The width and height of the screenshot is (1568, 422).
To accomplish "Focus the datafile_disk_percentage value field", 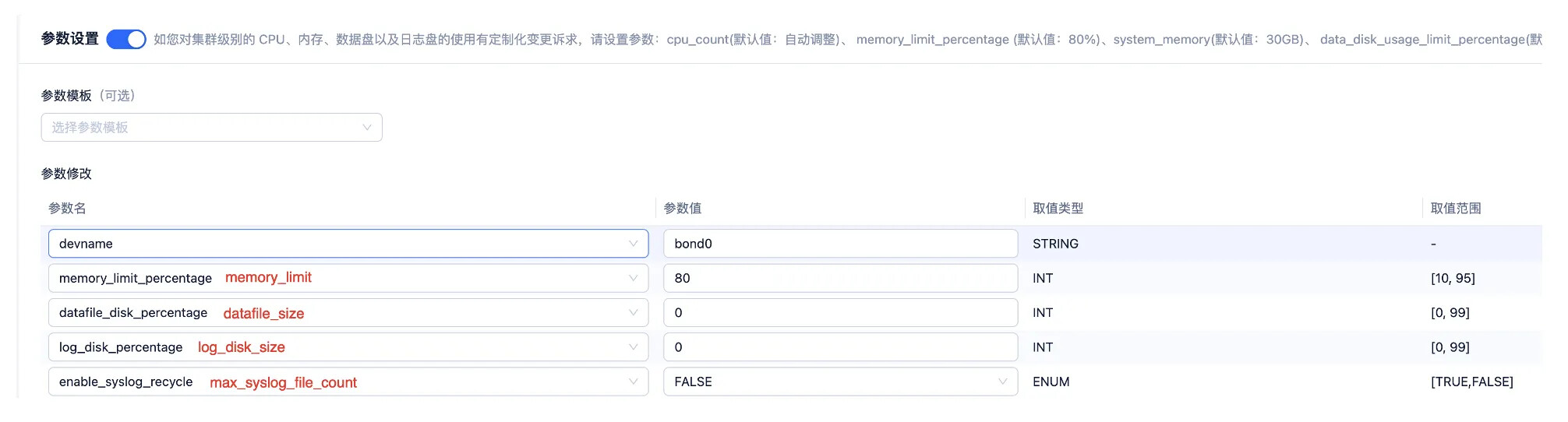I will 839,313.
